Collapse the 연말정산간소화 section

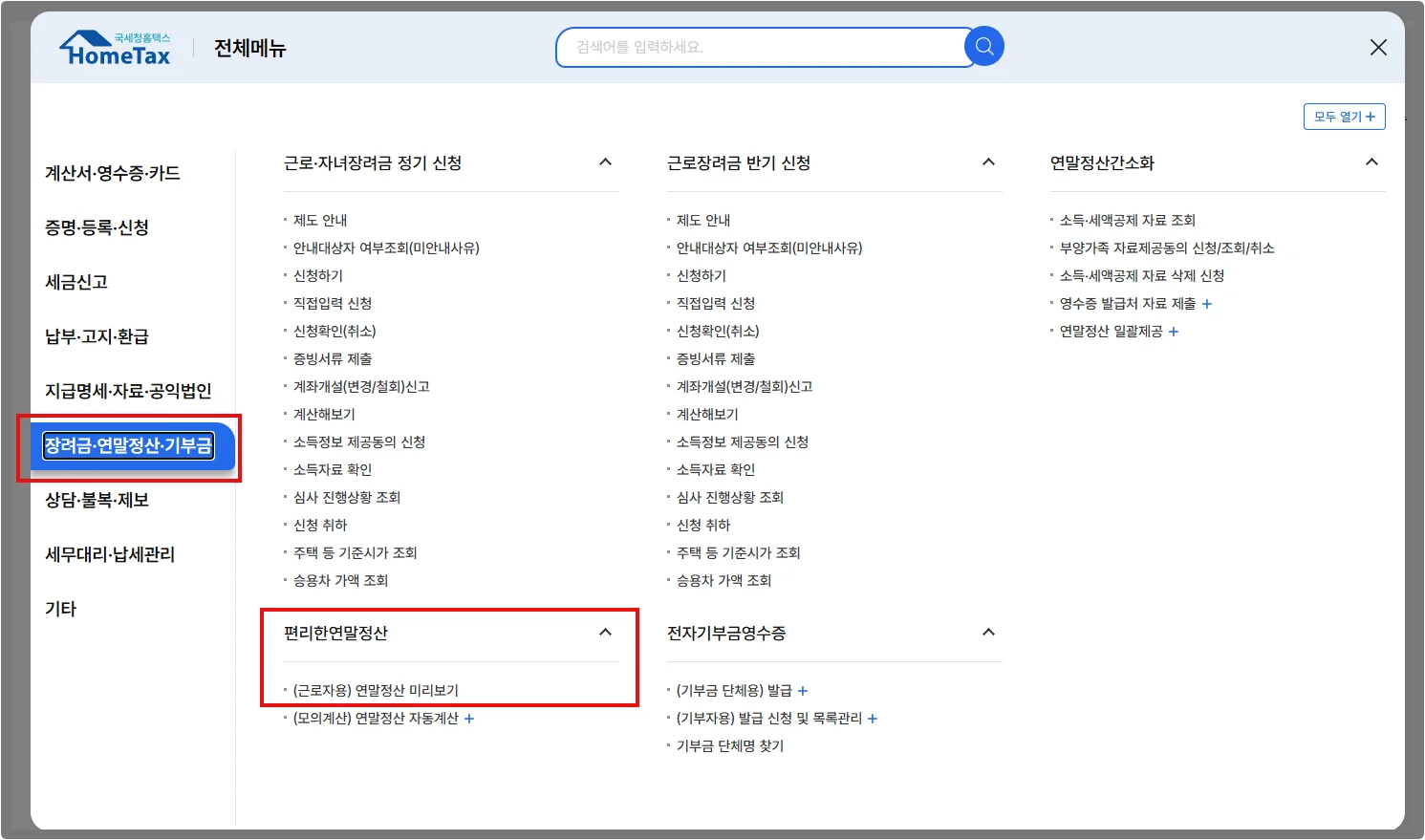(x=1371, y=162)
